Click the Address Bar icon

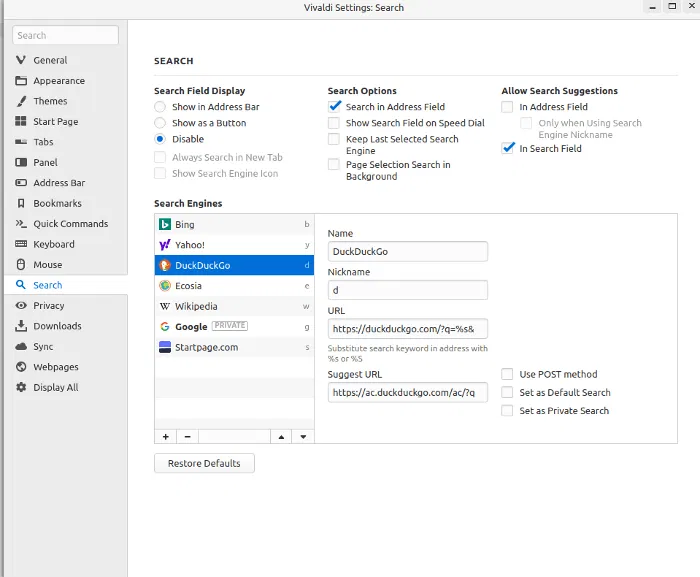[x=21, y=183]
